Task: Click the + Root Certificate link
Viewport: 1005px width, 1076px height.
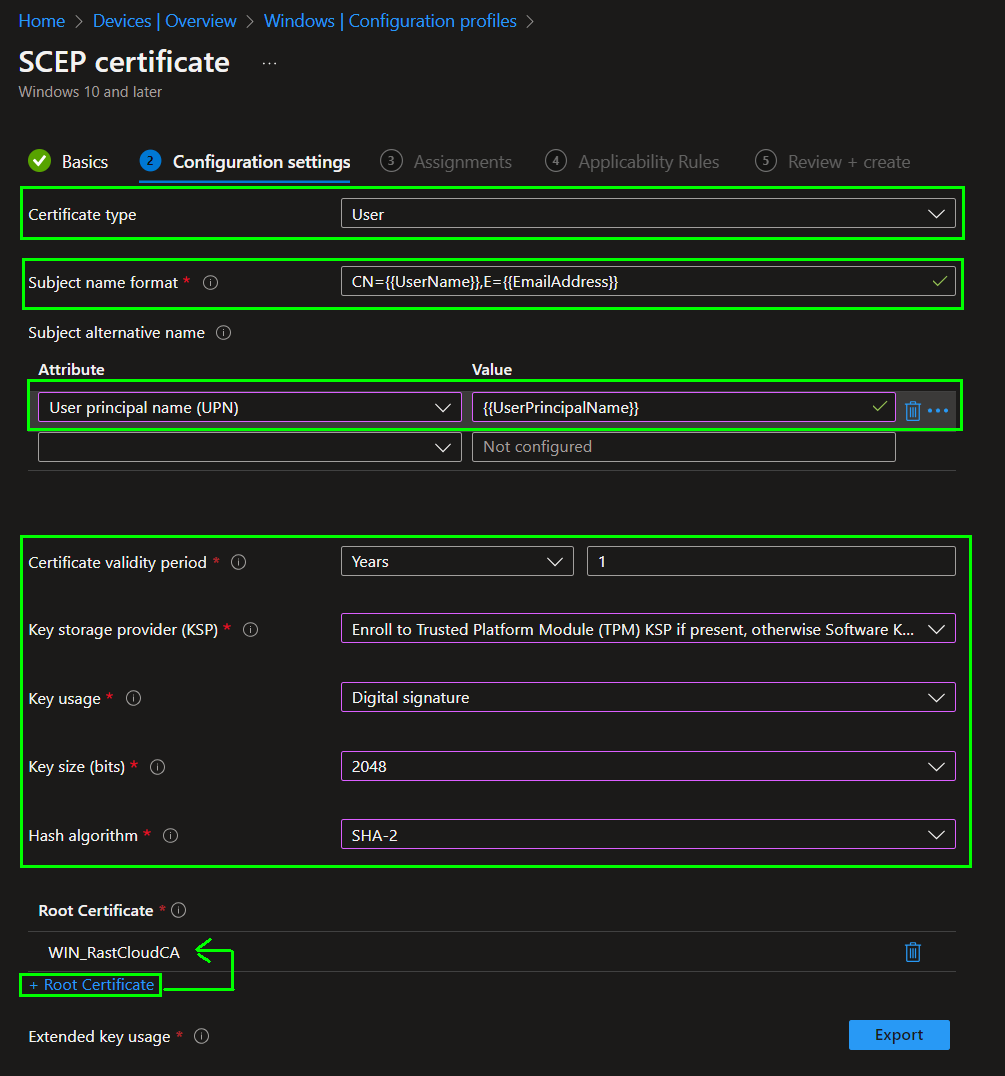Action: pyautogui.click(x=91, y=985)
